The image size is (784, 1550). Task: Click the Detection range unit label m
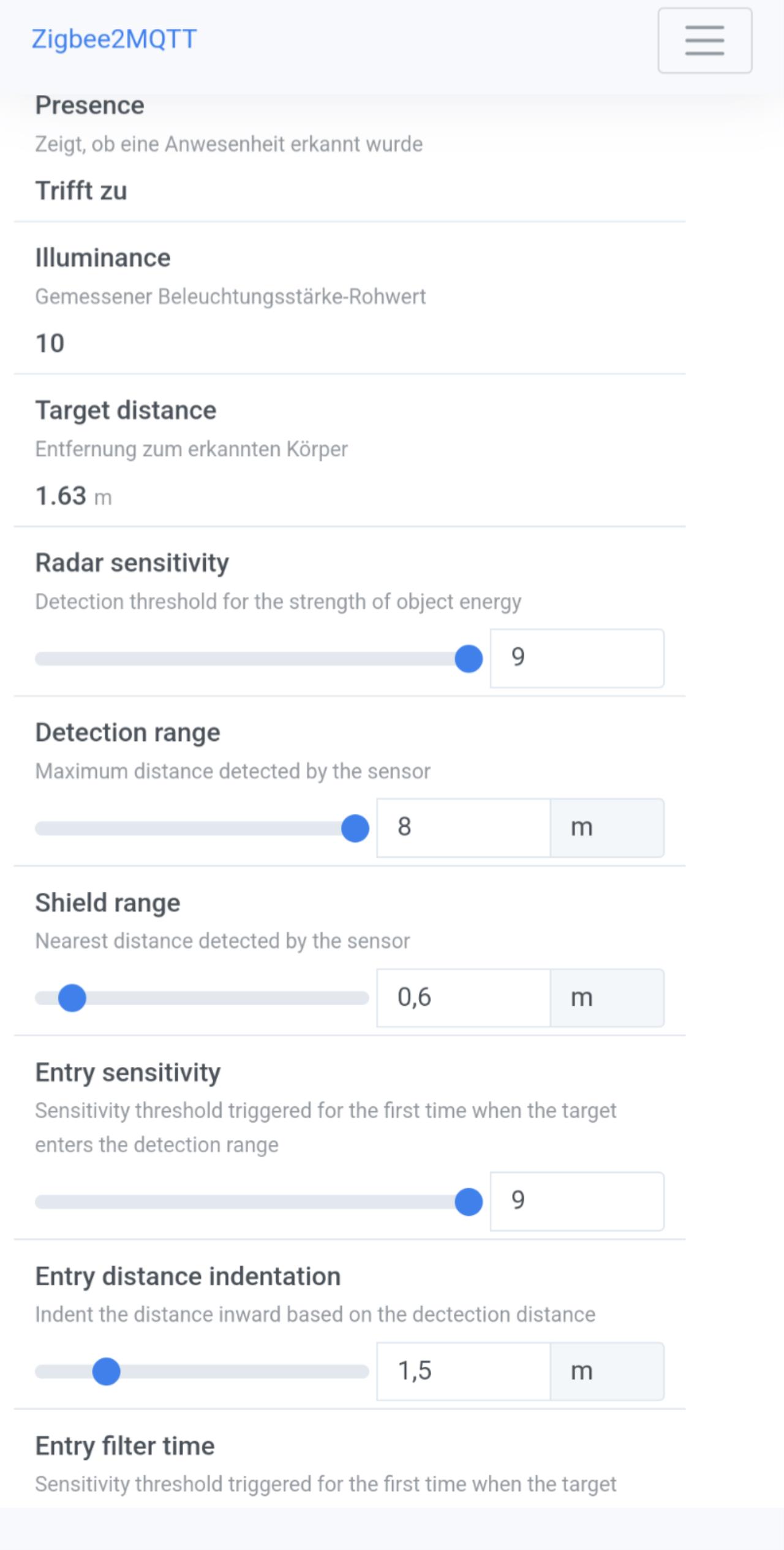pos(582,828)
